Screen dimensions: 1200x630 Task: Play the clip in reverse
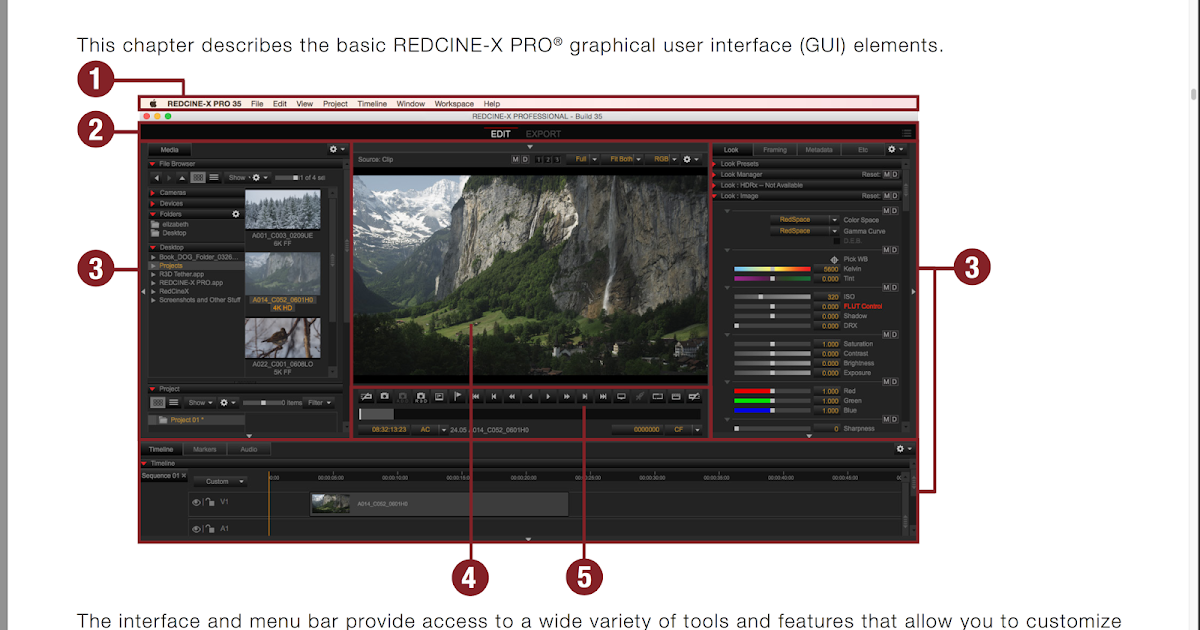click(530, 396)
